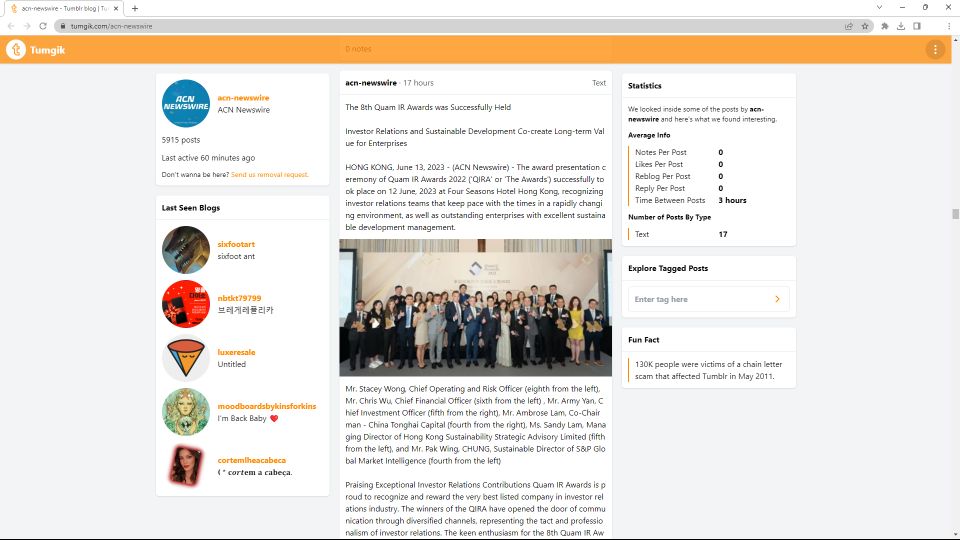Go forward using browser forward arrow
This screenshot has height=540, width=960.
click(x=27, y=26)
